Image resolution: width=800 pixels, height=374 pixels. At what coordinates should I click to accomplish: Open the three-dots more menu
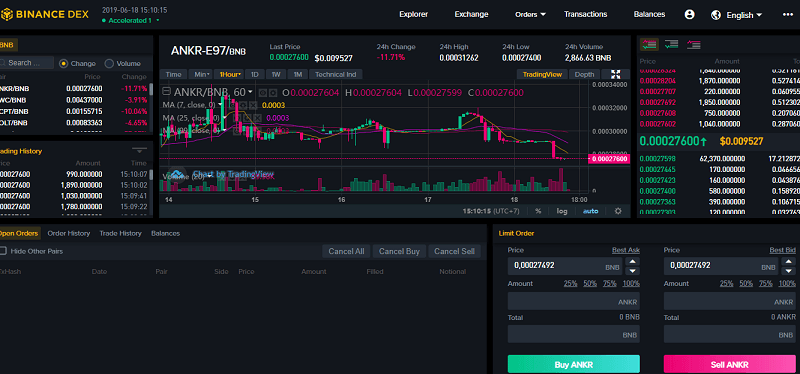[787, 15]
